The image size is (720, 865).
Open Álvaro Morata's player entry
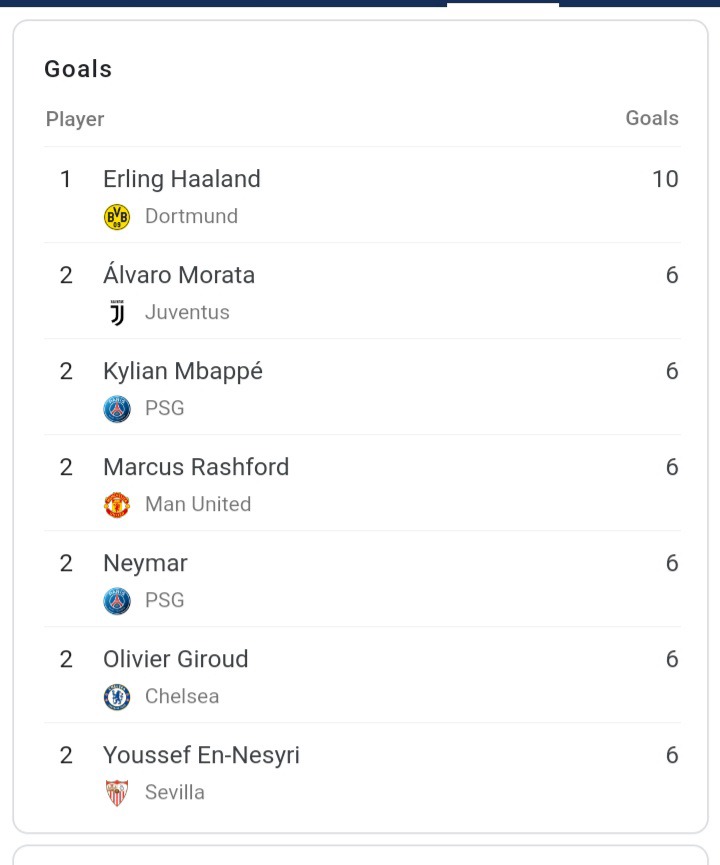[362, 291]
